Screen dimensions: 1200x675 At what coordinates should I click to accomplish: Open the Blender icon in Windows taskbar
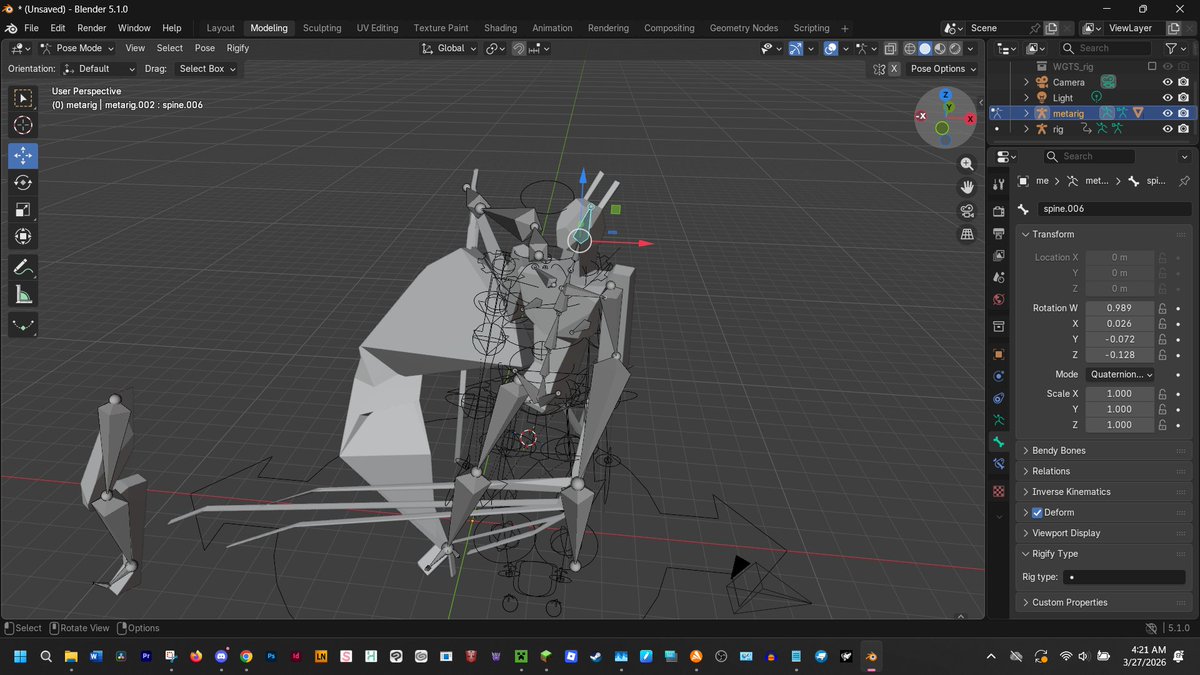[x=871, y=656]
